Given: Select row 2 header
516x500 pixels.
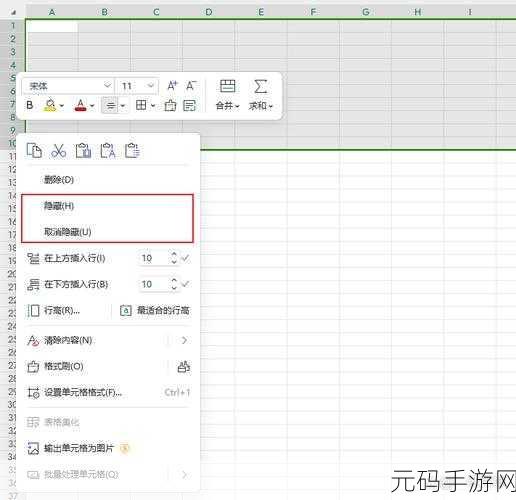Looking at the screenshot, I should tap(13, 39).
